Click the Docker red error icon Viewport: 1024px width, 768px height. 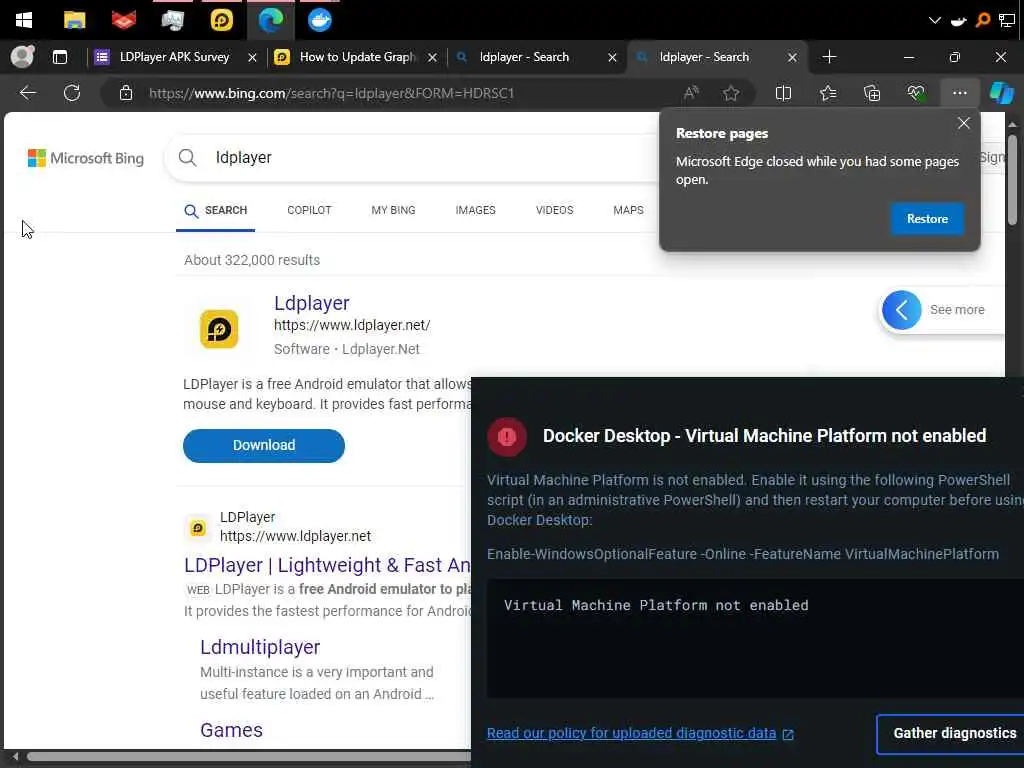pyautogui.click(x=507, y=437)
